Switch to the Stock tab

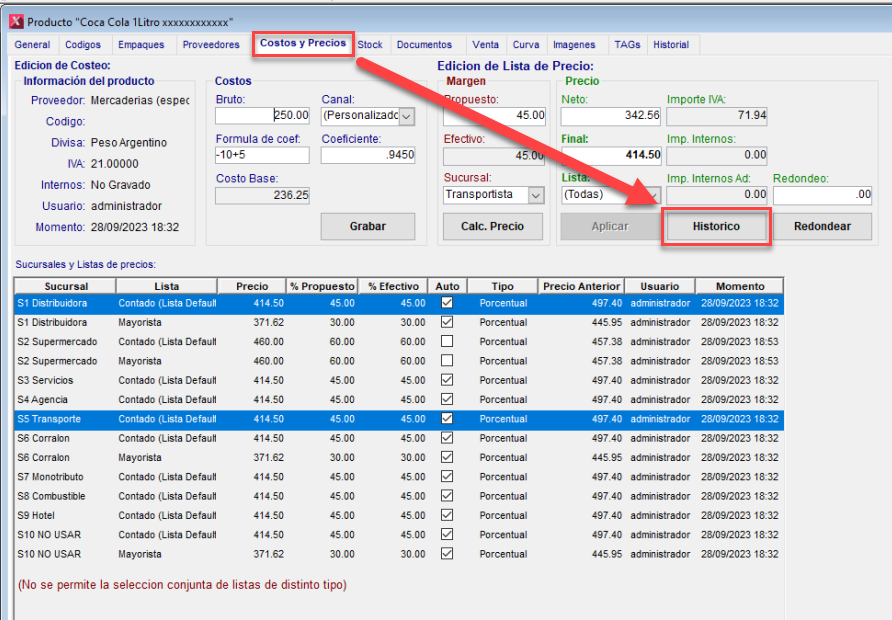[x=370, y=45]
